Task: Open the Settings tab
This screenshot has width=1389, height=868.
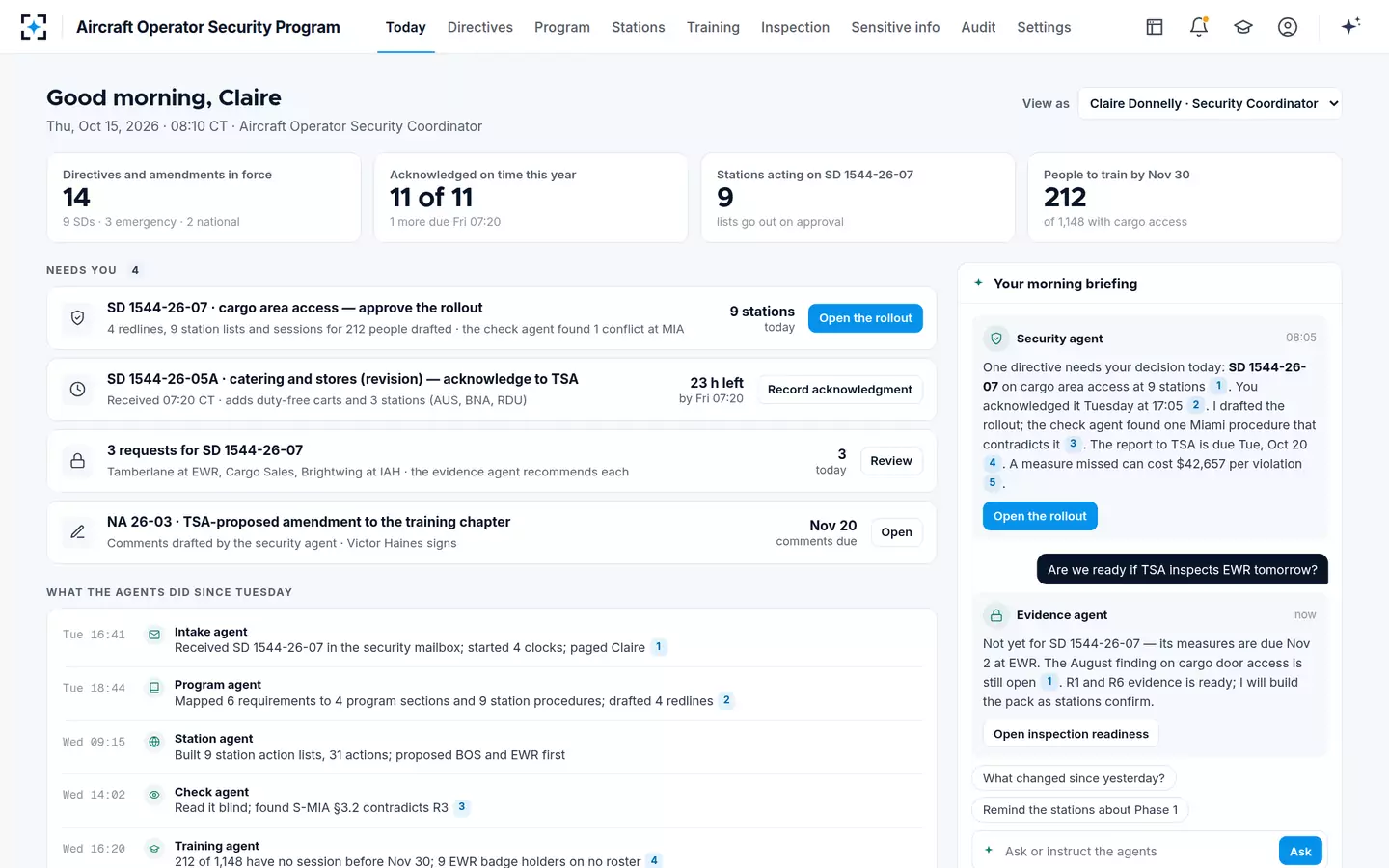Action: point(1044,27)
